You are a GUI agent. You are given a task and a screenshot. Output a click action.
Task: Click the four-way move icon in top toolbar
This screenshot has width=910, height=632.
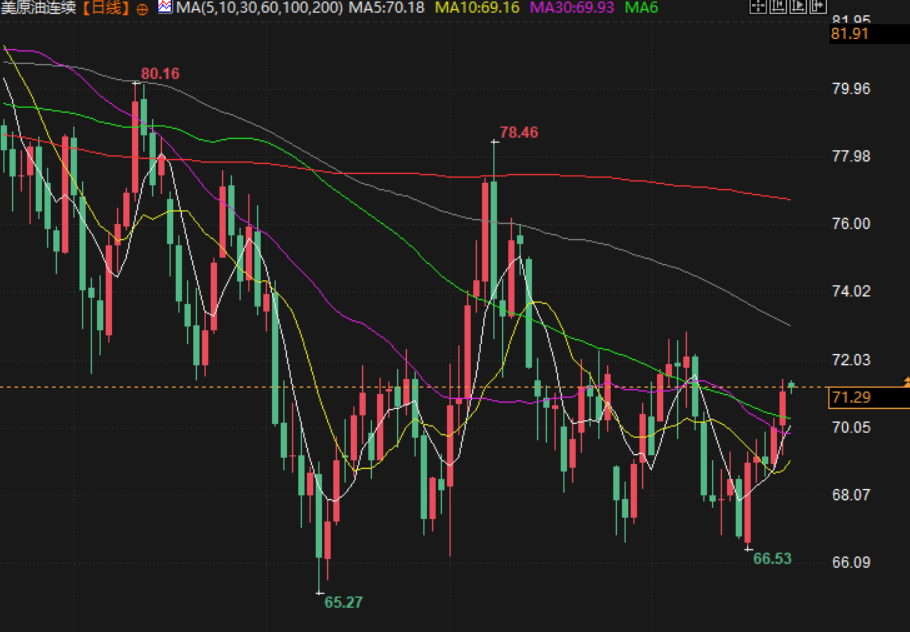[759, 8]
